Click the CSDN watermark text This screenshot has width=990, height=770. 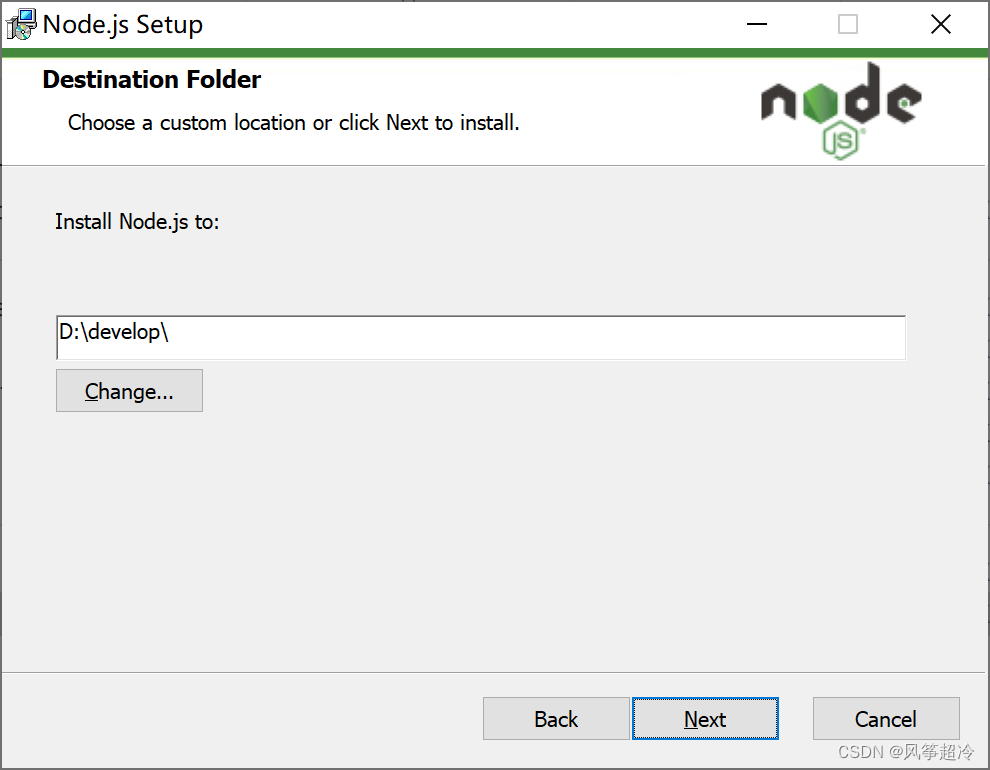[906, 752]
